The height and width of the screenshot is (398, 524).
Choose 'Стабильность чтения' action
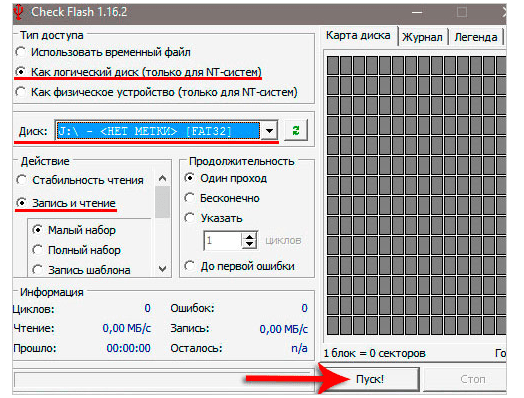pyautogui.click(x=80, y=180)
